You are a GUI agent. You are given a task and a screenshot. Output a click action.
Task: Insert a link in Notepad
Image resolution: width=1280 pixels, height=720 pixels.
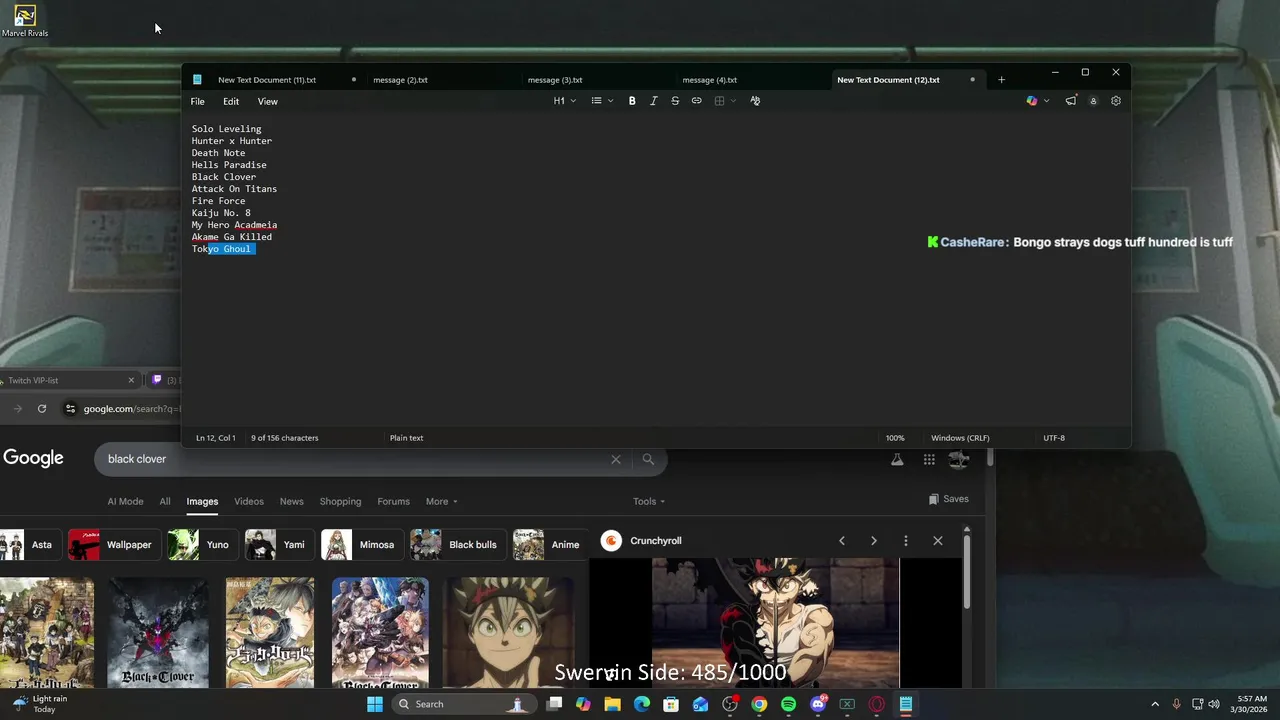(x=697, y=101)
